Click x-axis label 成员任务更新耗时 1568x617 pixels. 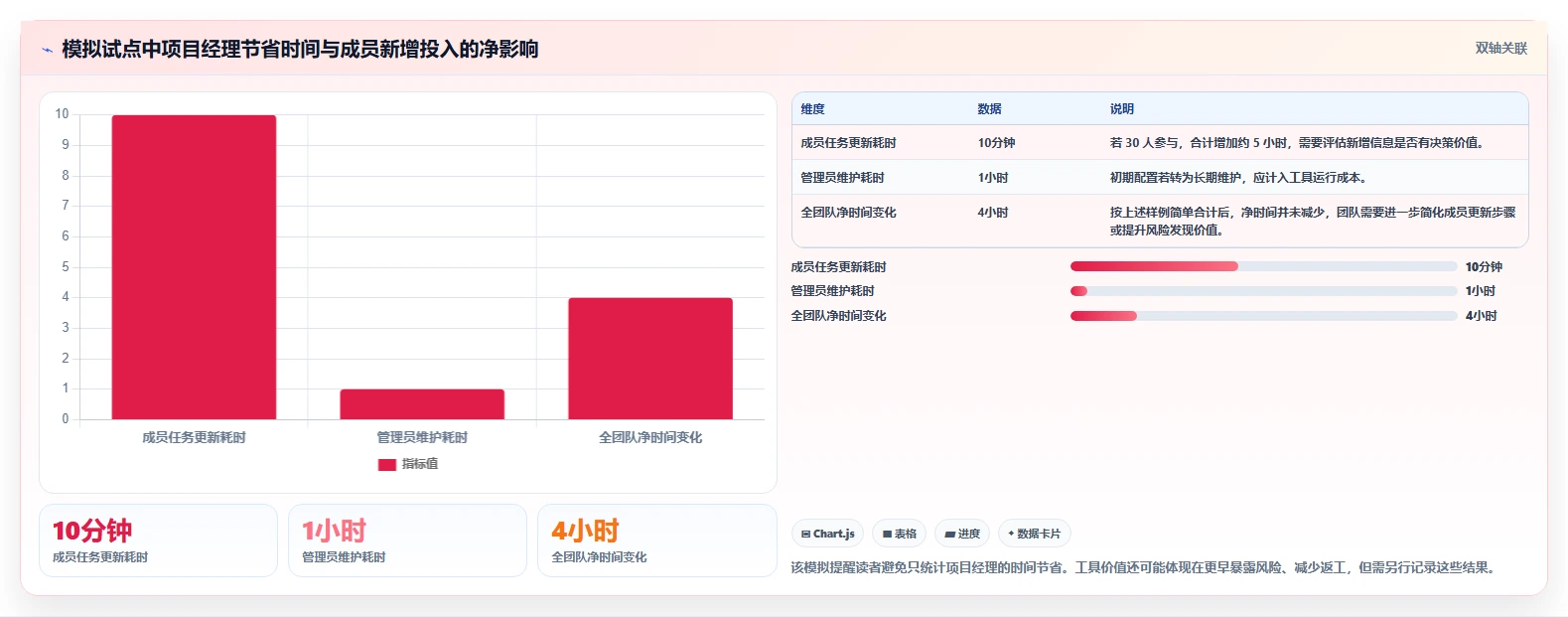194,437
